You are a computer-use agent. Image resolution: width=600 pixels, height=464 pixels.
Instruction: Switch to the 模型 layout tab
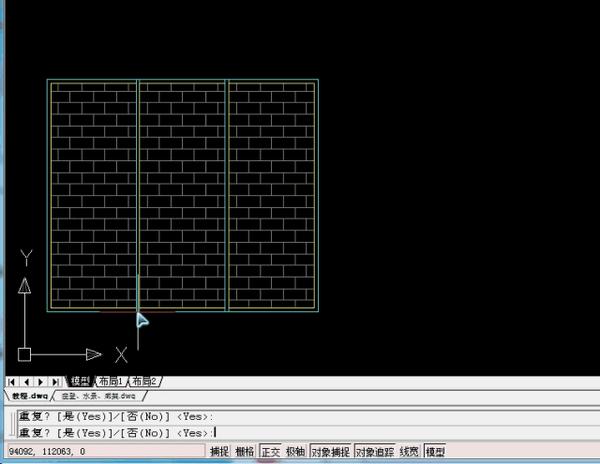[80, 381]
